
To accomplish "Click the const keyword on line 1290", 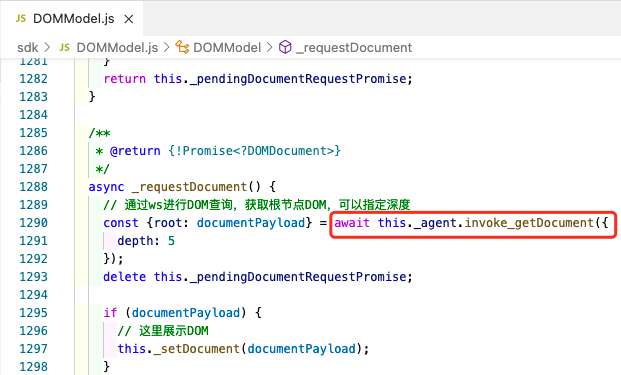I will click(x=121, y=223).
